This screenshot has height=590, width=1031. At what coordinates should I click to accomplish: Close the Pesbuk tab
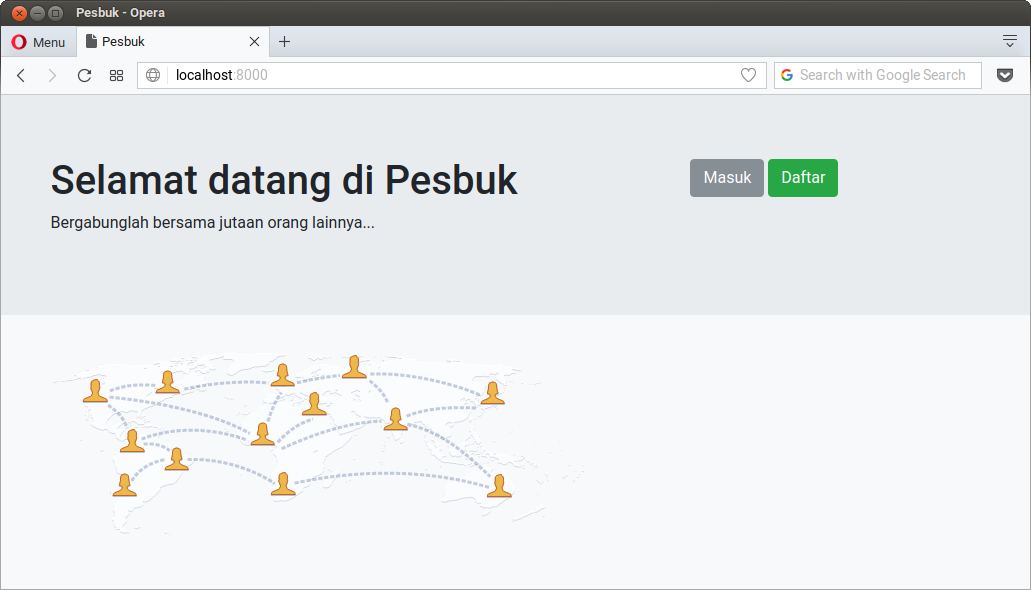pos(254,42)
